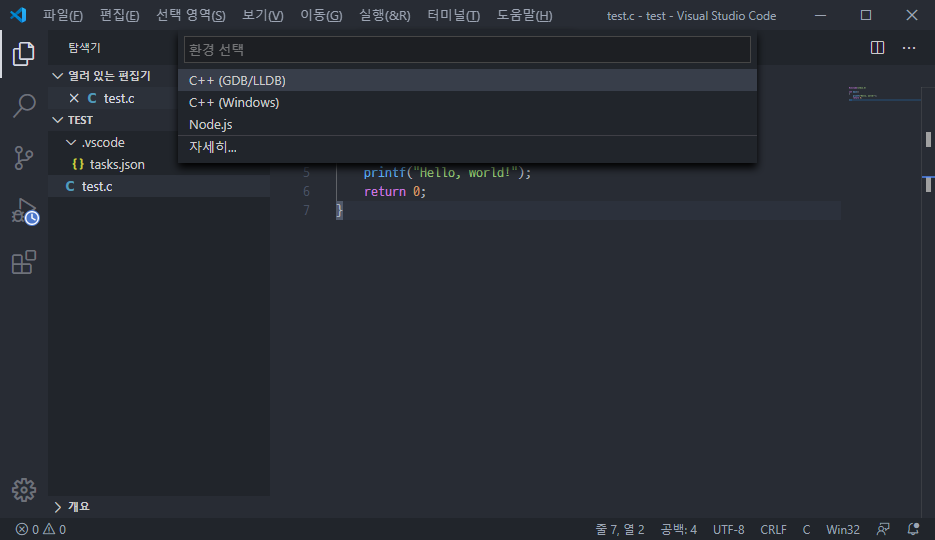Select C++ (Windows) environment
The height and width of the screenshot is (540, 935).
click(x=468, y=103)
